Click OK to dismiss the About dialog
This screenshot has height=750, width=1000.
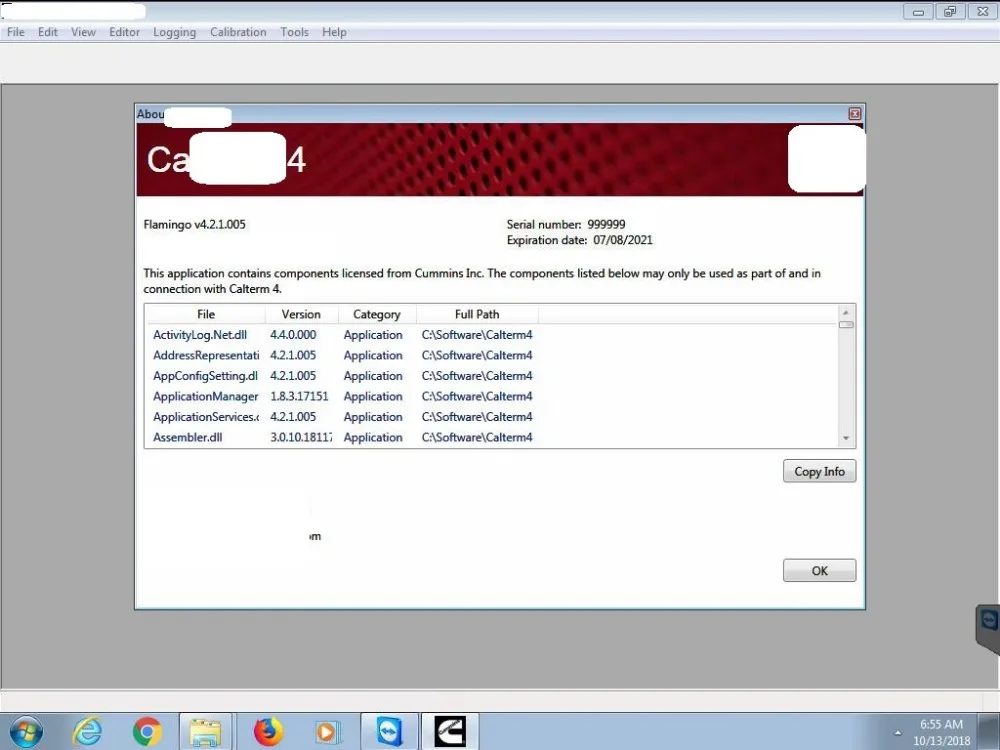(819, 570)
